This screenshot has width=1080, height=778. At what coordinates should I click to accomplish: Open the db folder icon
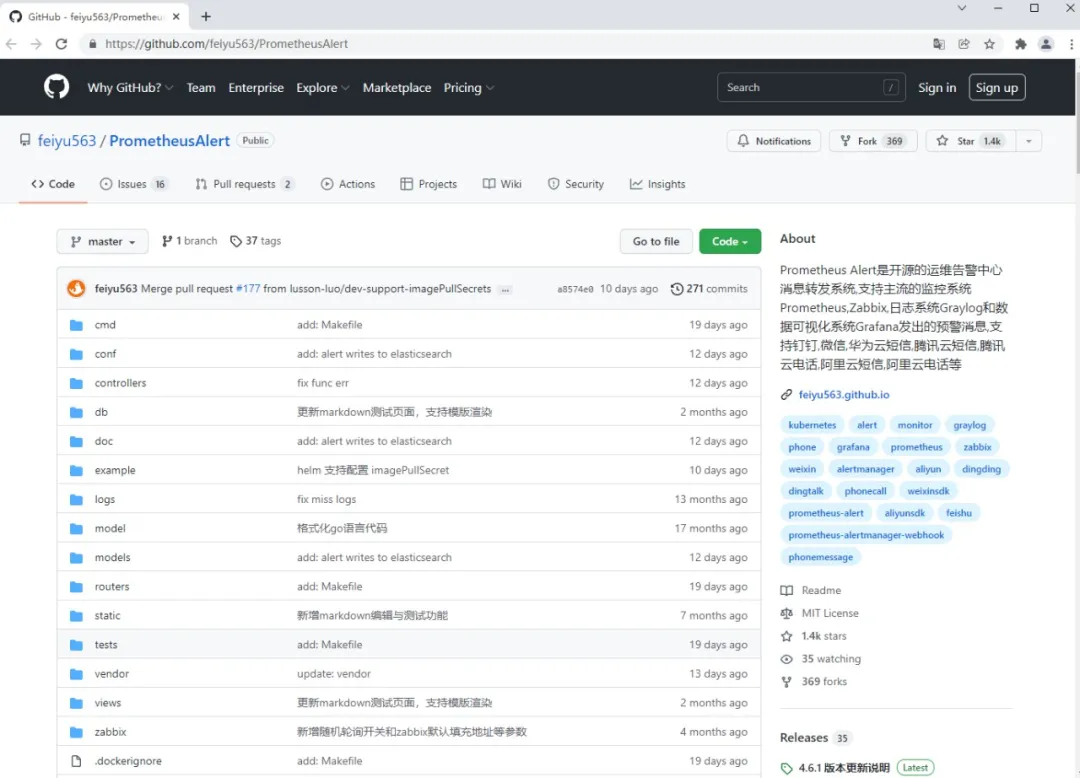pos(76,412)
